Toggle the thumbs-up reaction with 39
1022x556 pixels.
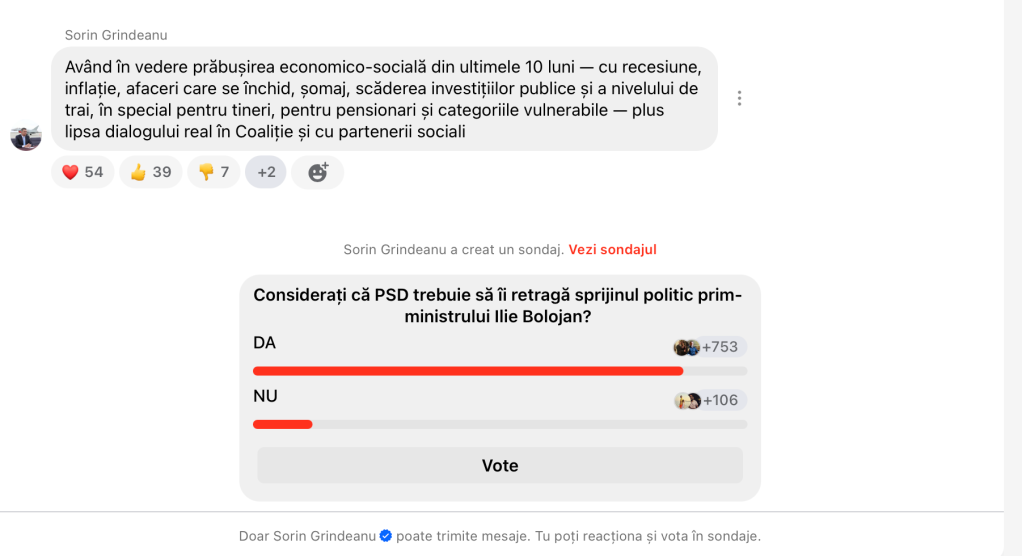tap(151, 172)
